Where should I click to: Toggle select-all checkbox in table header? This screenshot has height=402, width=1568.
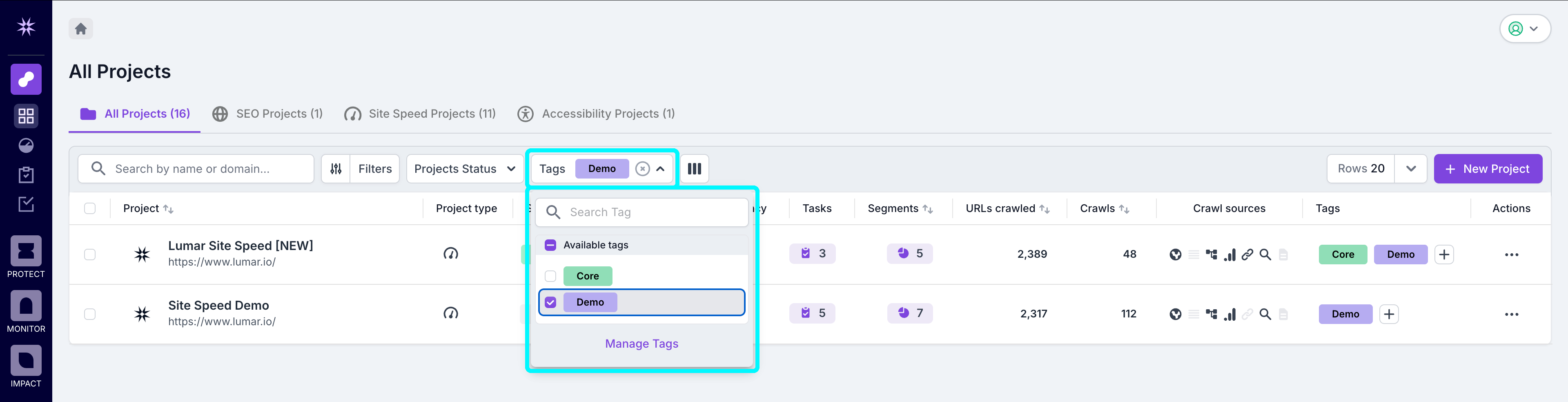click(90, 208)
